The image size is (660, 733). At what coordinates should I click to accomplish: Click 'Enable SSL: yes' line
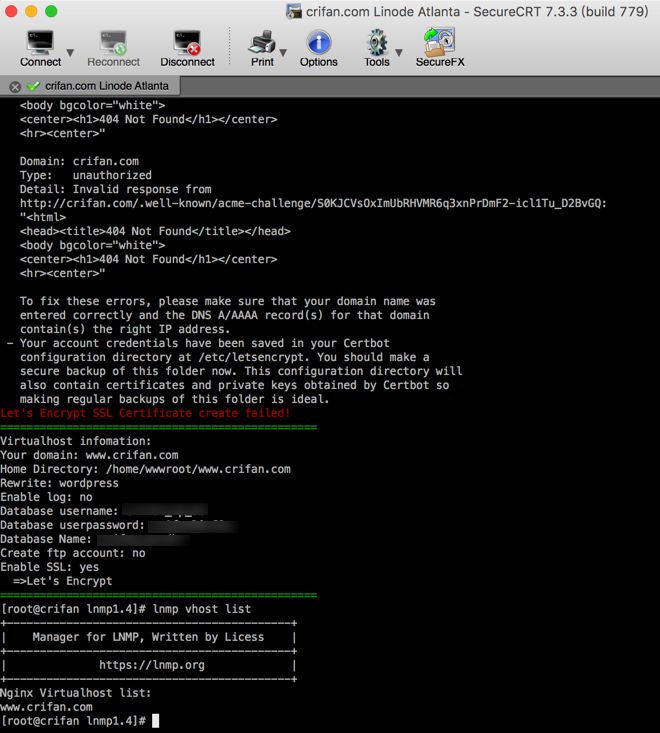(50, 567)
